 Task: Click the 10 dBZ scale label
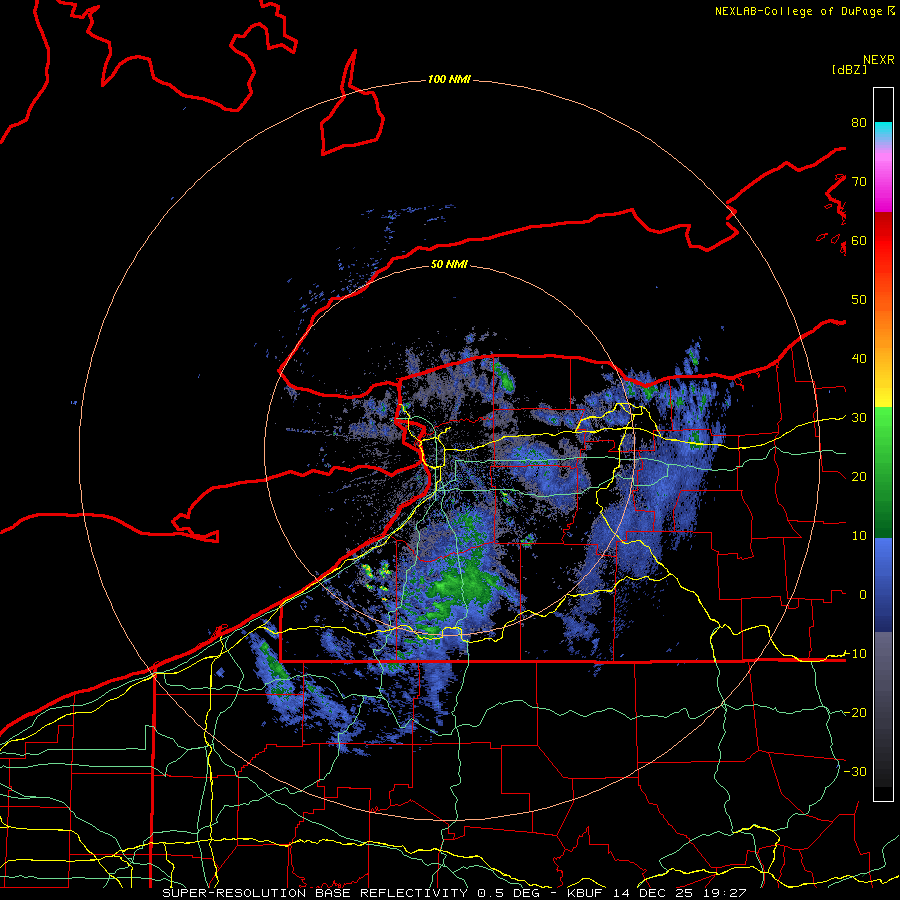click(x=859, y=536)
